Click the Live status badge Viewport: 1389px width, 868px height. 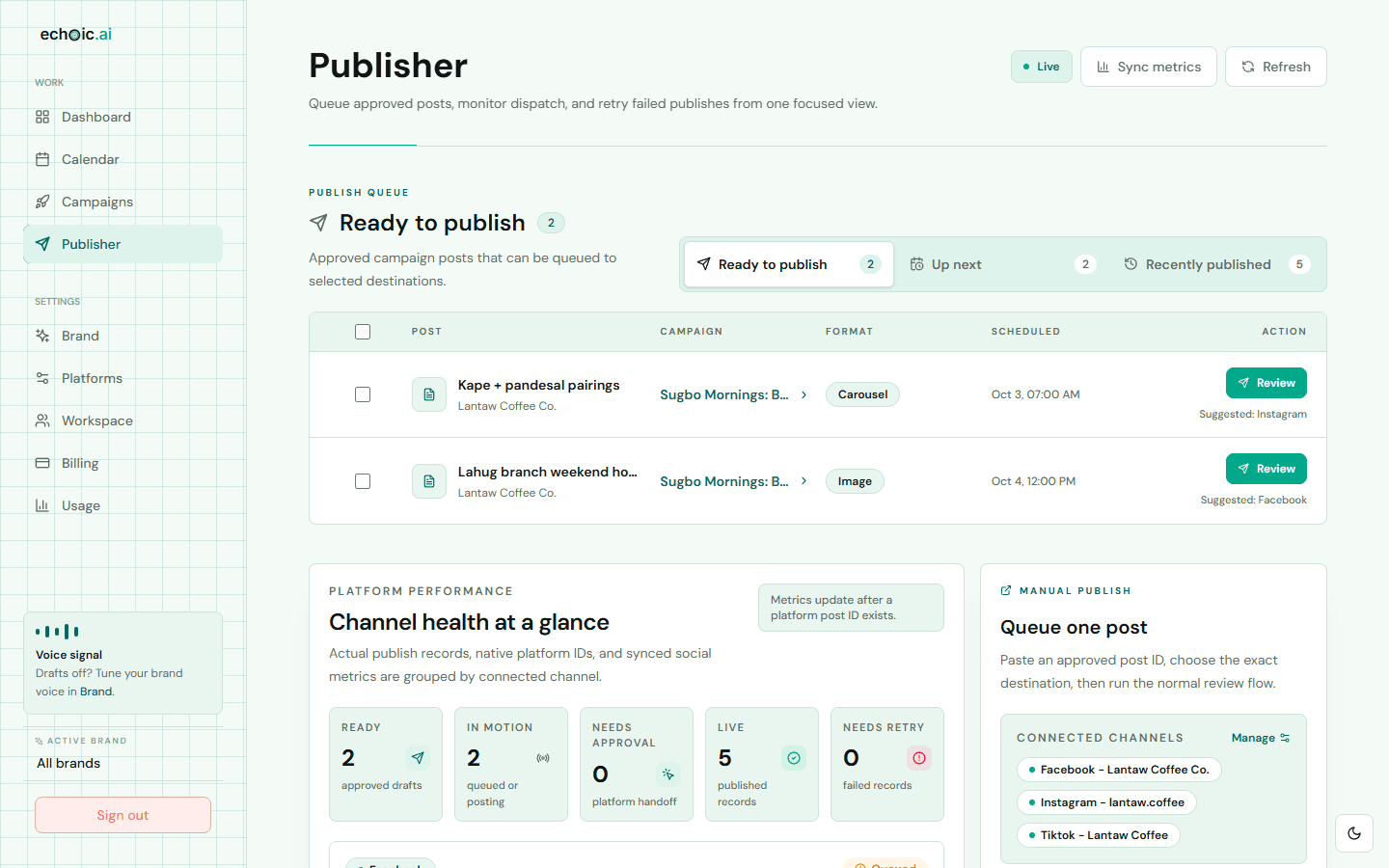[x=1042, y=67]
